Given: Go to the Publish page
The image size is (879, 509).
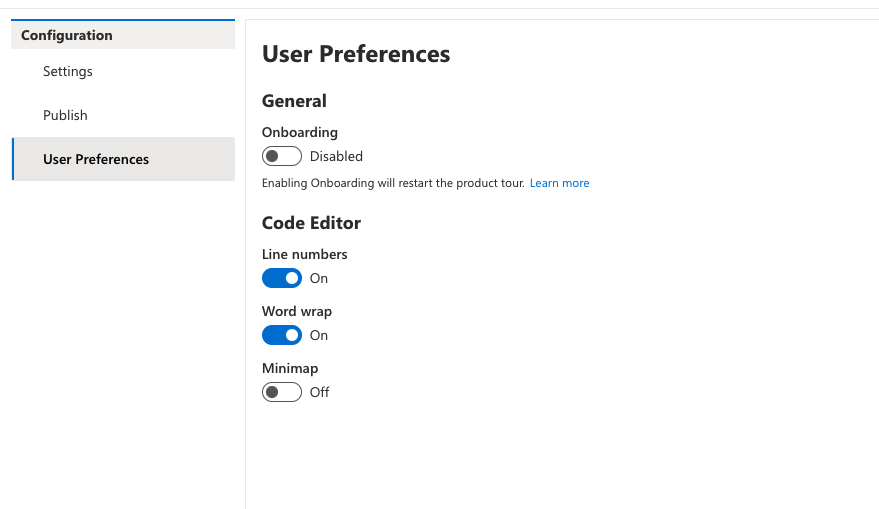Looking at the screenshot, I should tap(65, 115).
